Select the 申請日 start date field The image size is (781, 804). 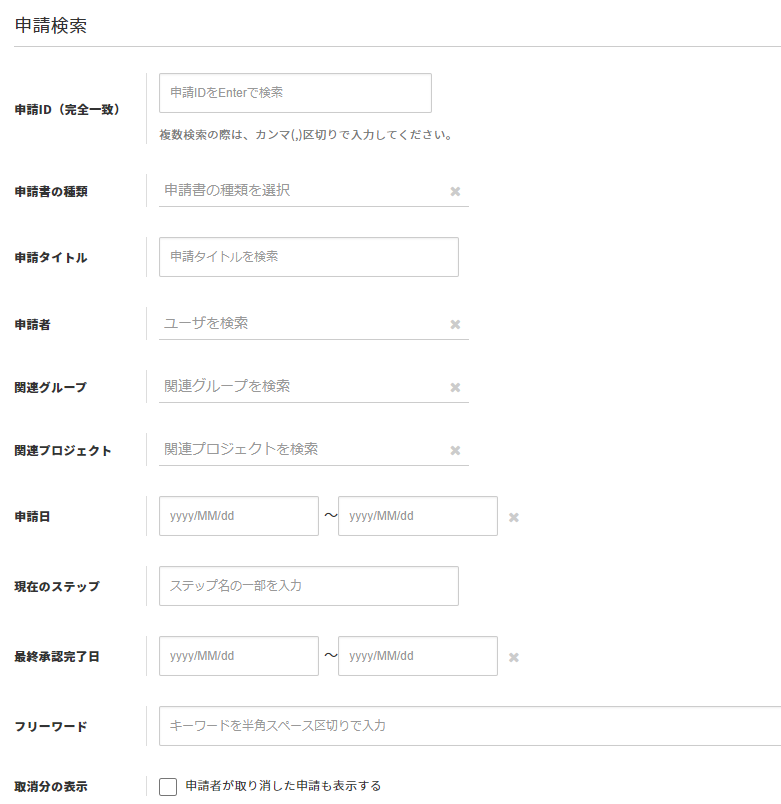(238, 516)
